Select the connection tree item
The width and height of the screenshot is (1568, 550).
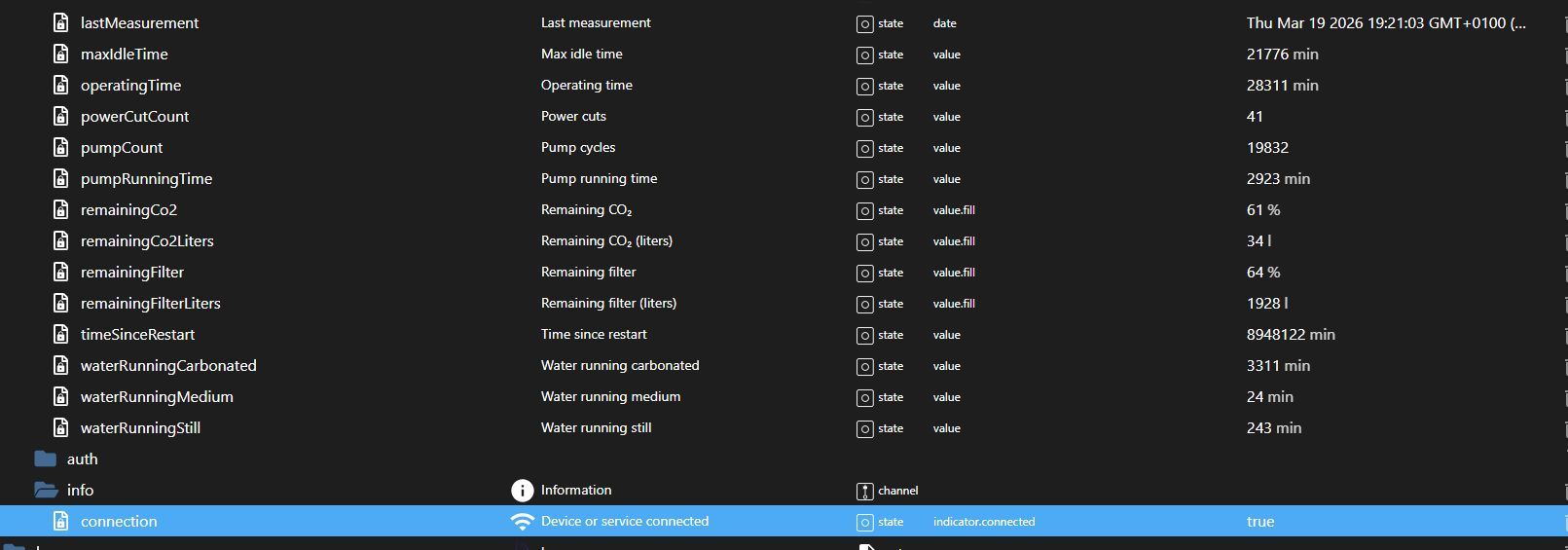click(119, 522)
